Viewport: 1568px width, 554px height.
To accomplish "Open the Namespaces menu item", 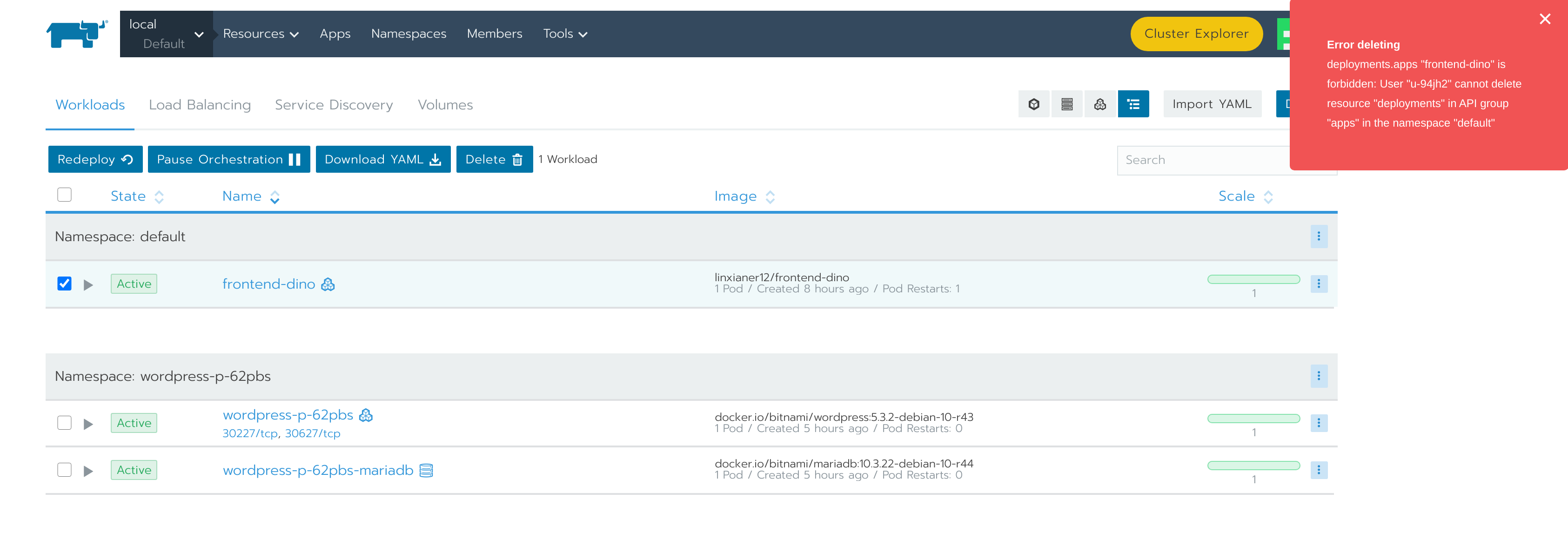I will click(x=409, y=34).
